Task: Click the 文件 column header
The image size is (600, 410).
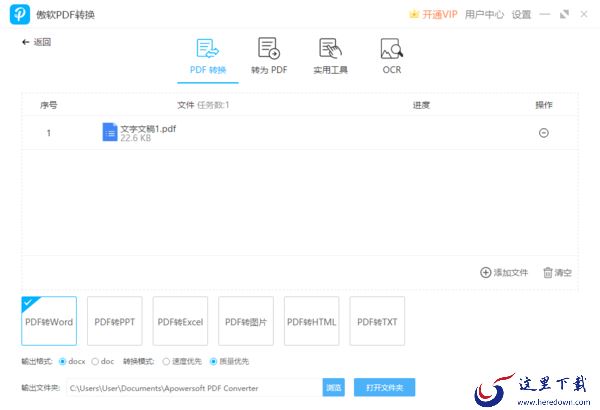Action: pos(186,105)
